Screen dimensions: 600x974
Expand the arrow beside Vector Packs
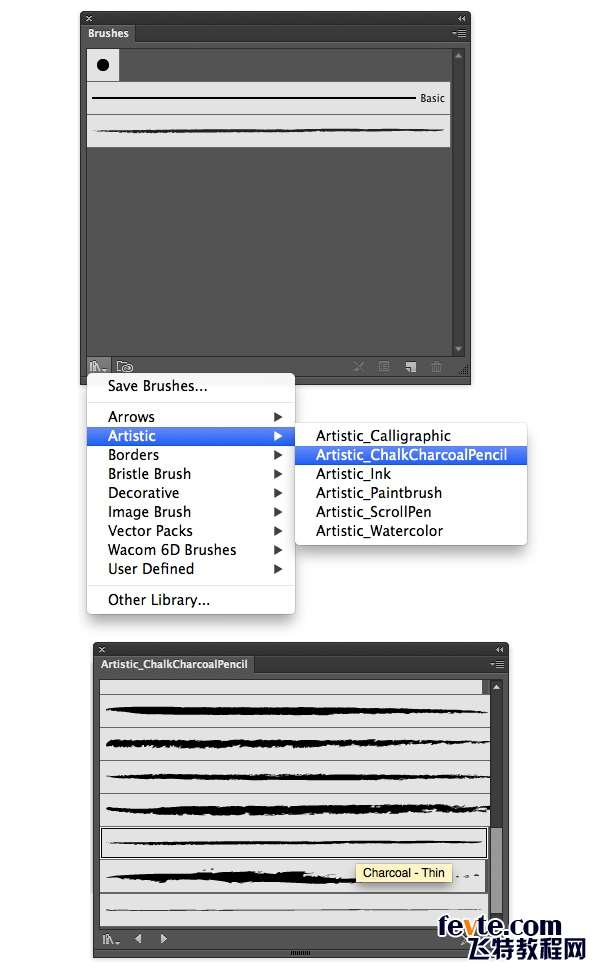278,531
